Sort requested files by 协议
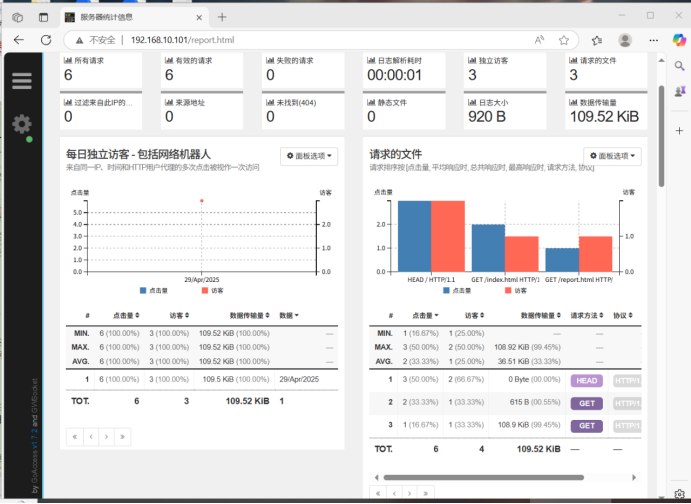The image size is (691, 504). pyautogui.click(x=623, y=315)
